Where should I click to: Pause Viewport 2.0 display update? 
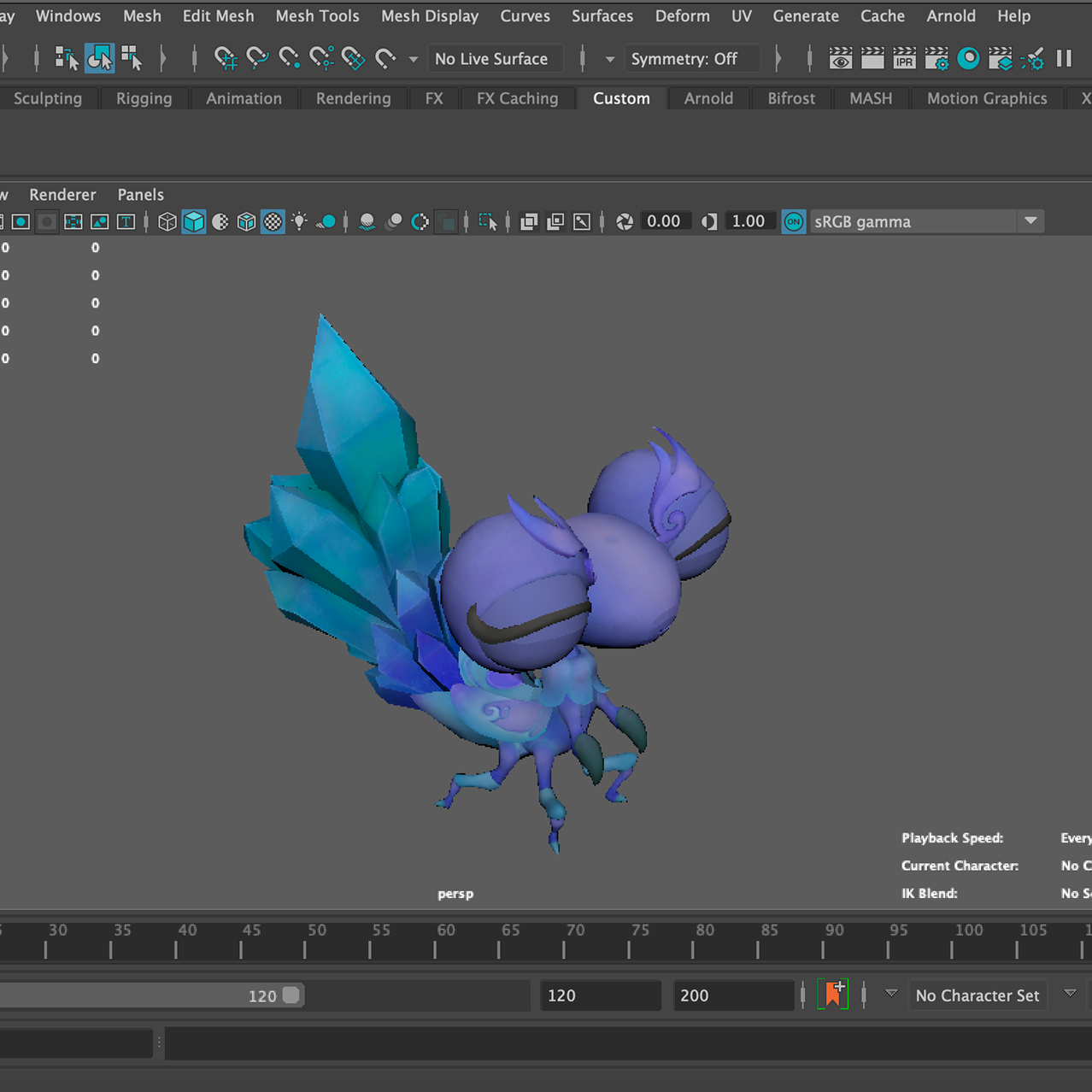pyautogui.click(x=1064, y=58)
